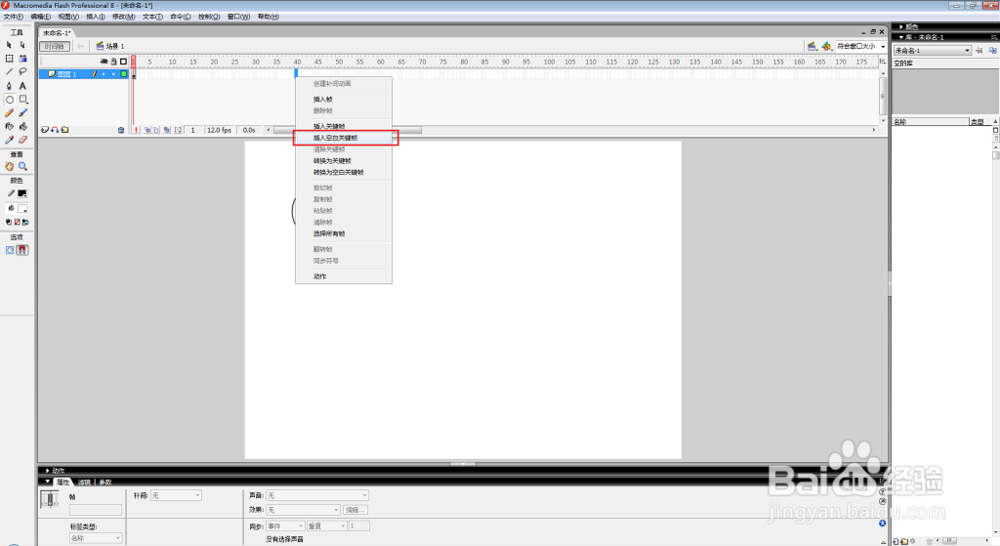Open the 同步 sync event dropdown
1000x546 pixels.
(x=285, y=526)
